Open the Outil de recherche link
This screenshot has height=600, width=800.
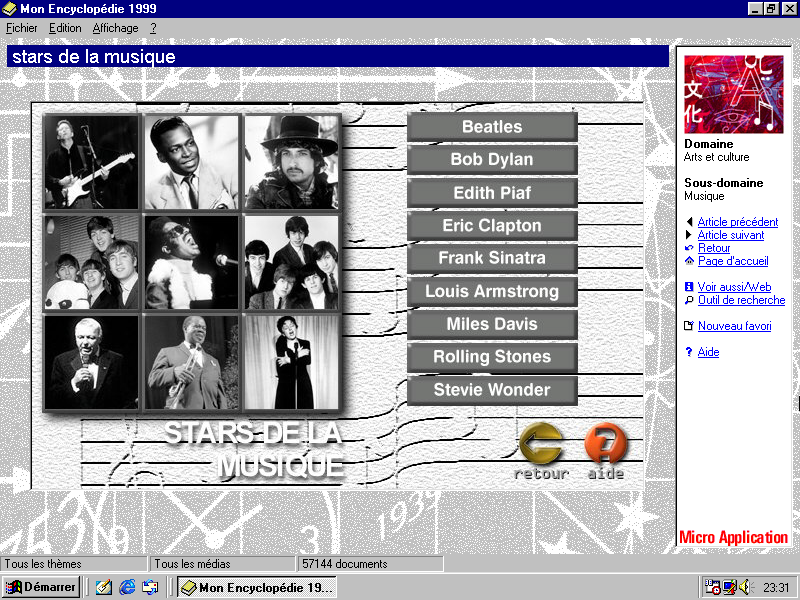coord(741,300)
